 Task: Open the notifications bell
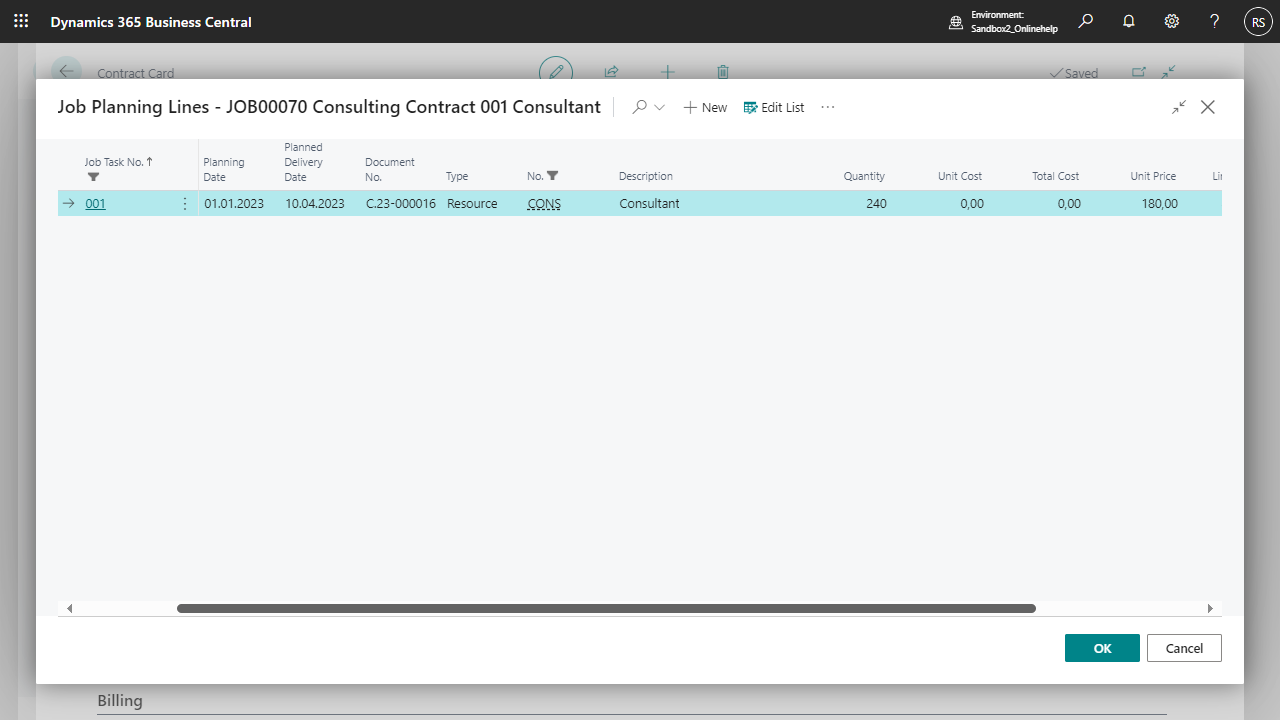[1129, 21]
